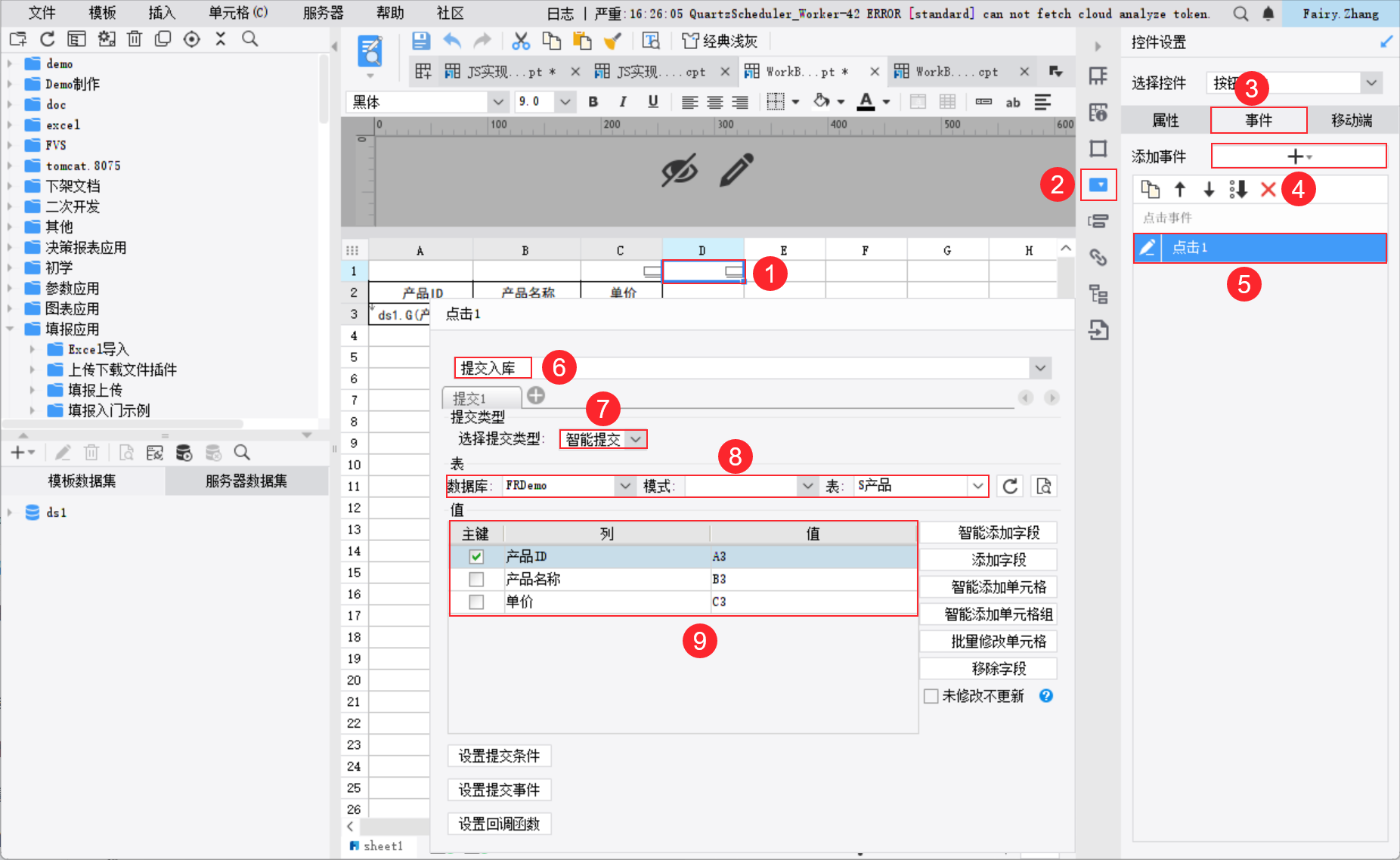Apply Underline formatting
Screen dimensions: 1400x860
[x=653, y=102]
